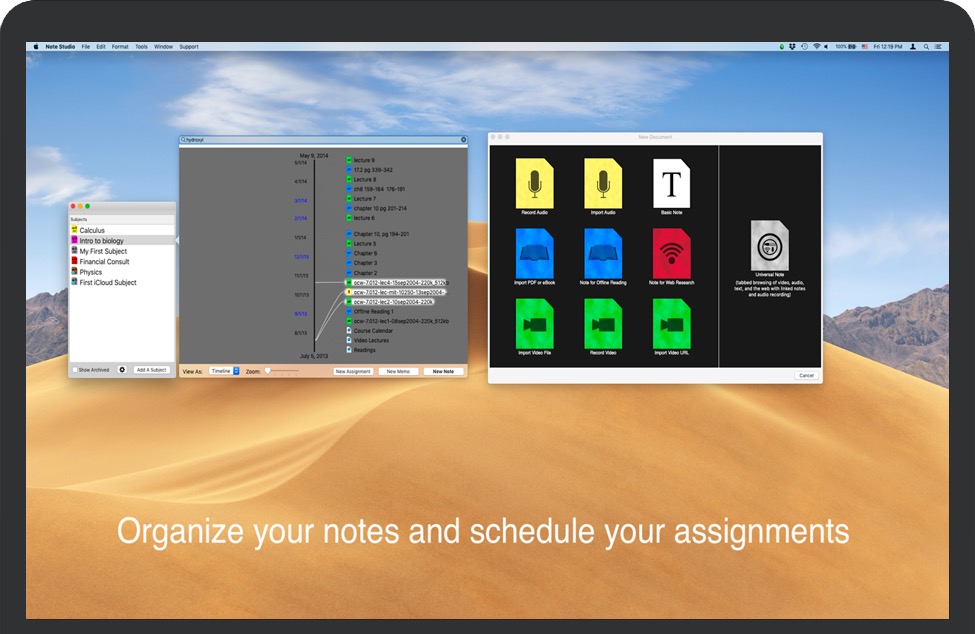The image size is (975, 634).
Task: Select the Basic Note icon
Action: (671, 184)
